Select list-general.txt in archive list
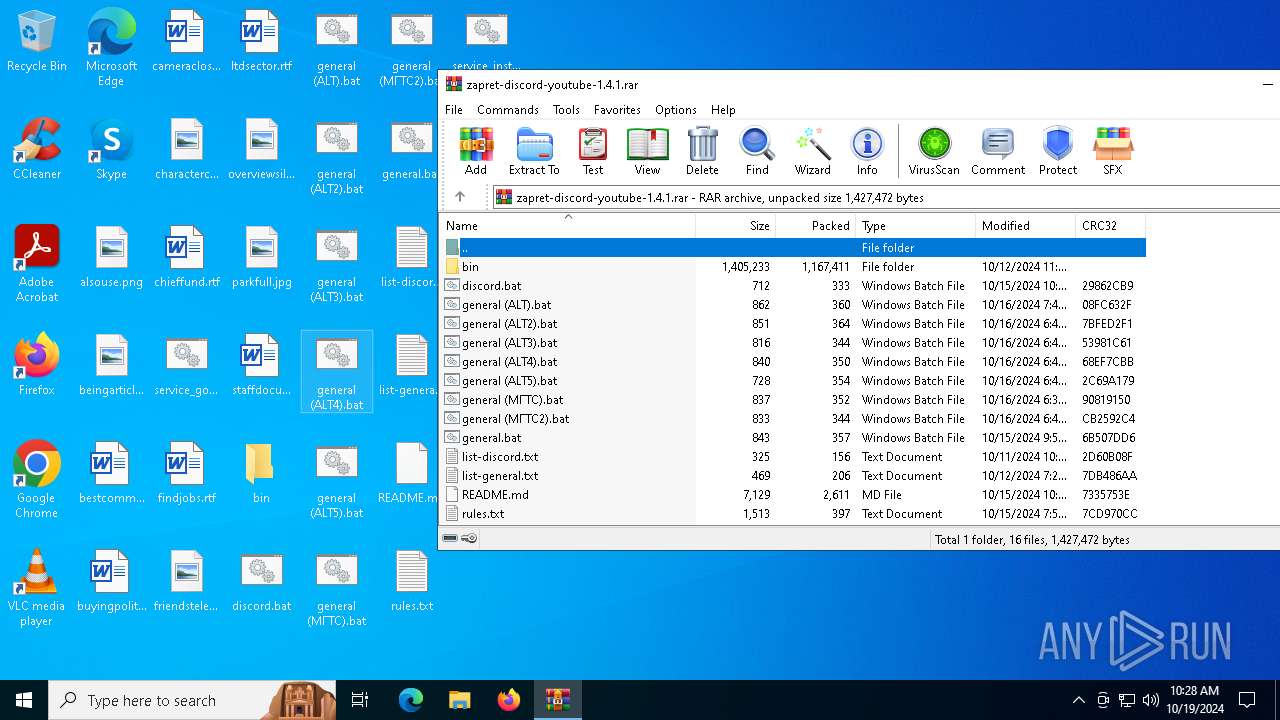The width and height of the screenshot is (1280, 720). [x=793, y=476]
